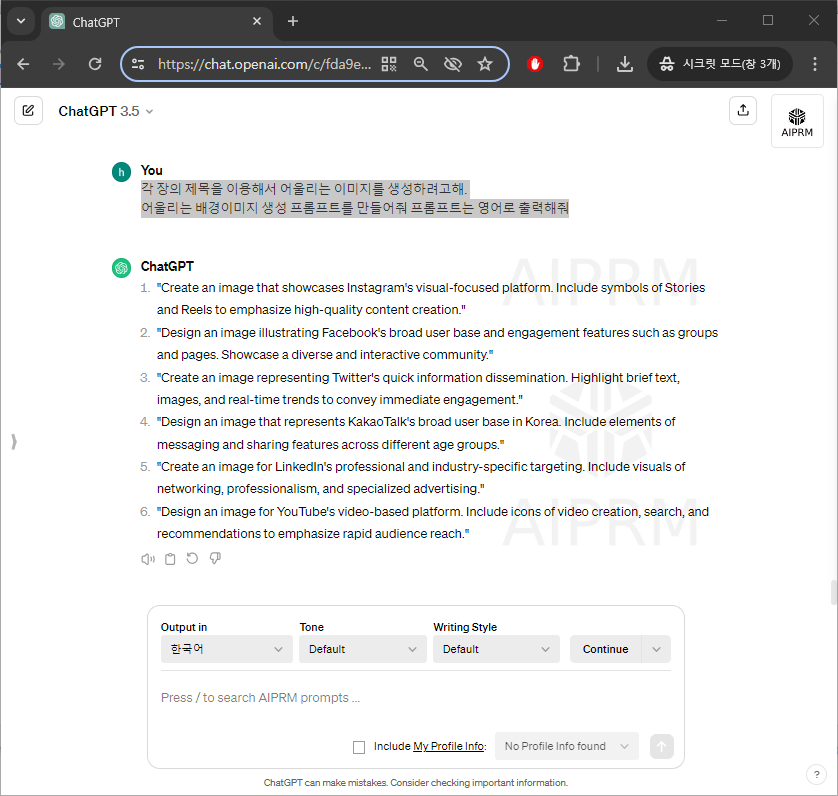Expand the sidebar handle on left edge

coord(14,442)
